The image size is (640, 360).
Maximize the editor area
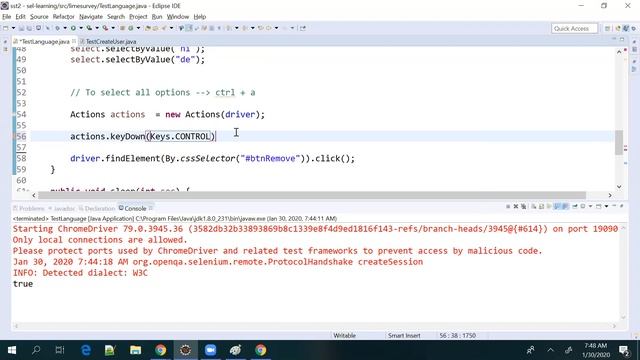click(x=622, y=39)
